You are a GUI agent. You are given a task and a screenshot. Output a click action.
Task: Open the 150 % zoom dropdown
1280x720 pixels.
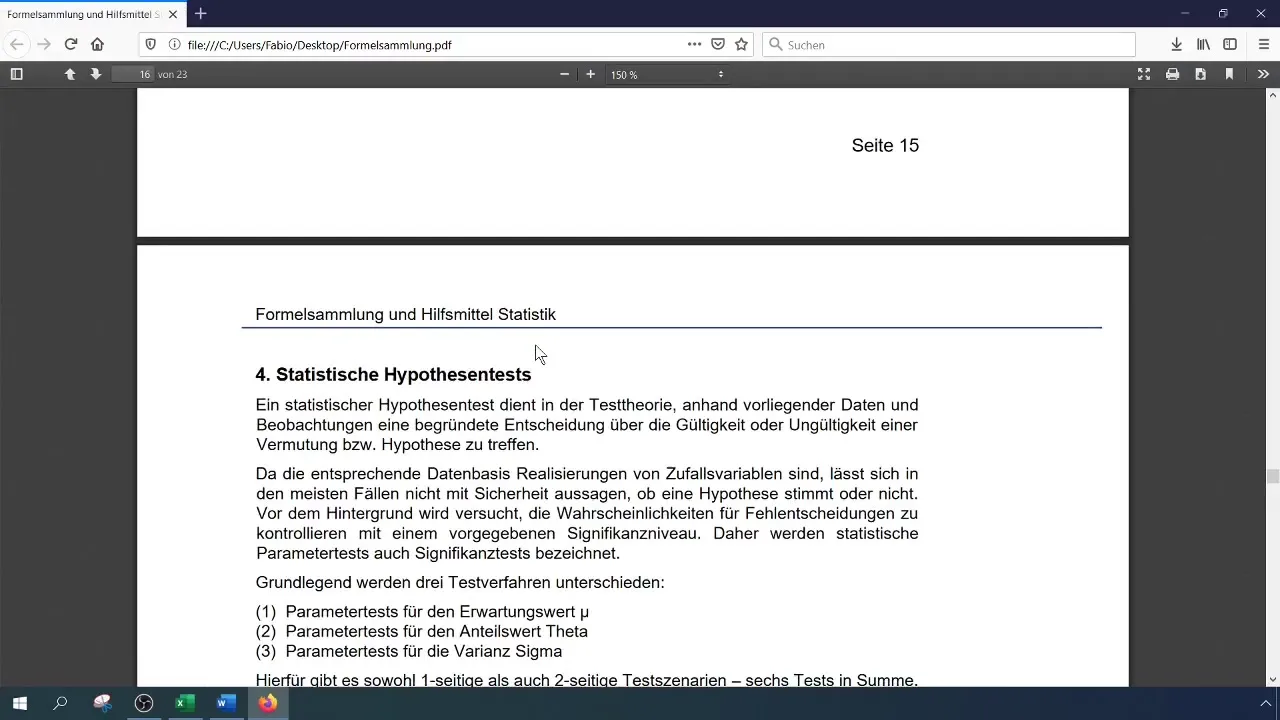[667, 74]
